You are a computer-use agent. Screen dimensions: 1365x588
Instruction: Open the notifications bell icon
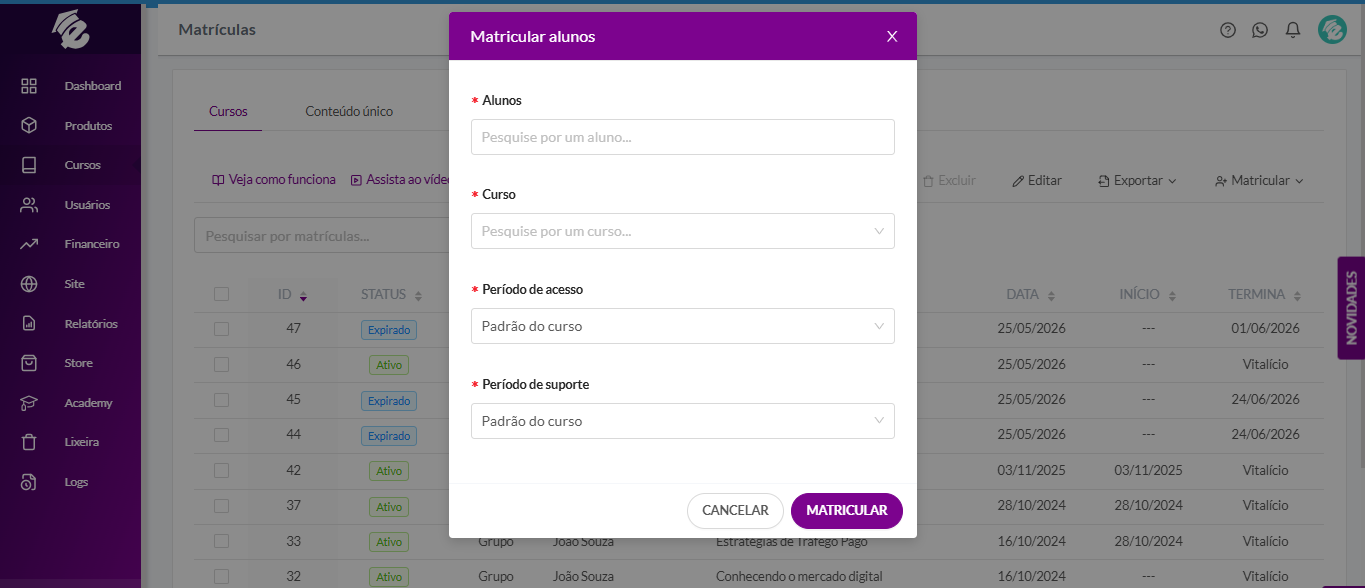1293,30
